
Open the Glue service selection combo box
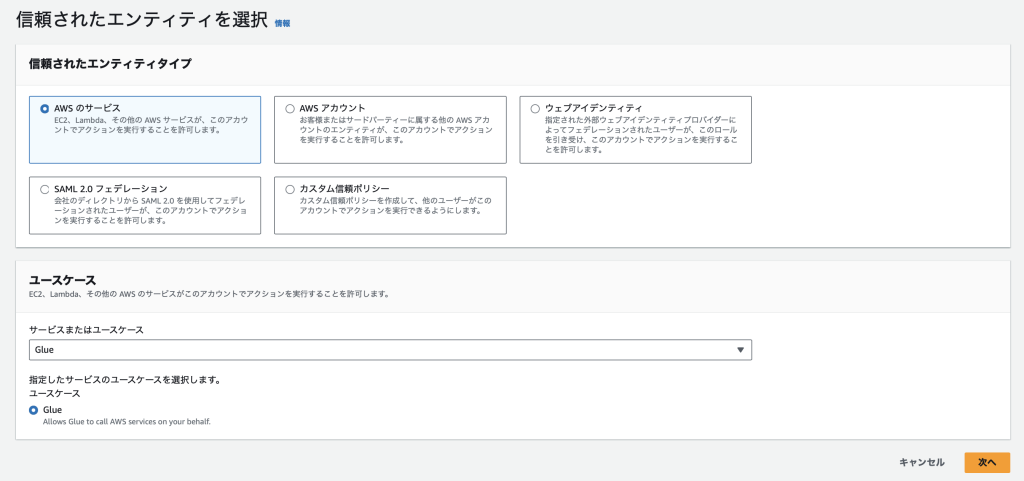(390, 350)
